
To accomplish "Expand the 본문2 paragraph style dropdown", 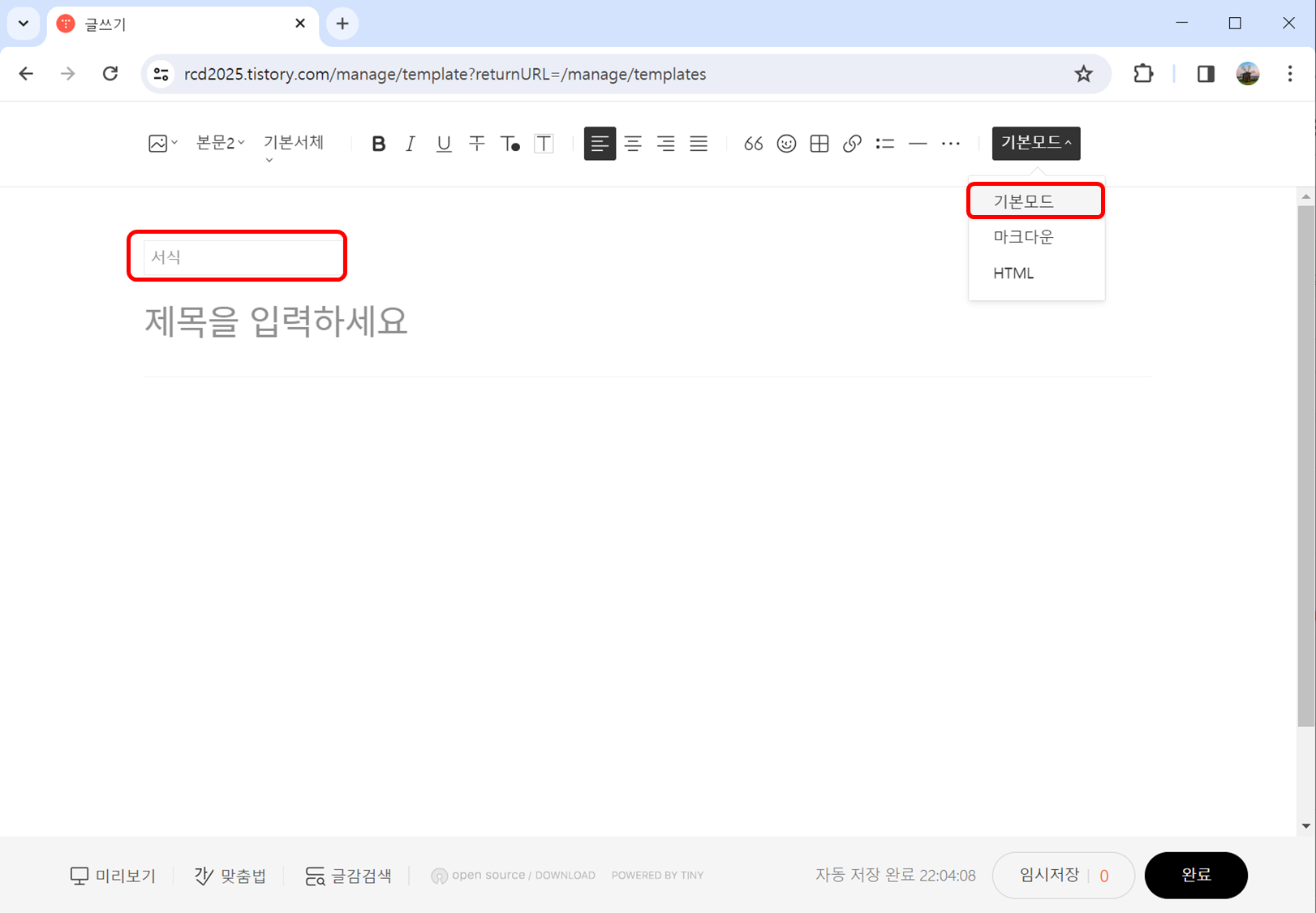I will 220,143.
